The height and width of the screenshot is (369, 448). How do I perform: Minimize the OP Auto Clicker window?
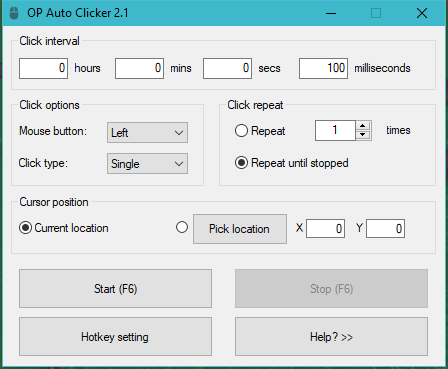(x=331, y=13)
